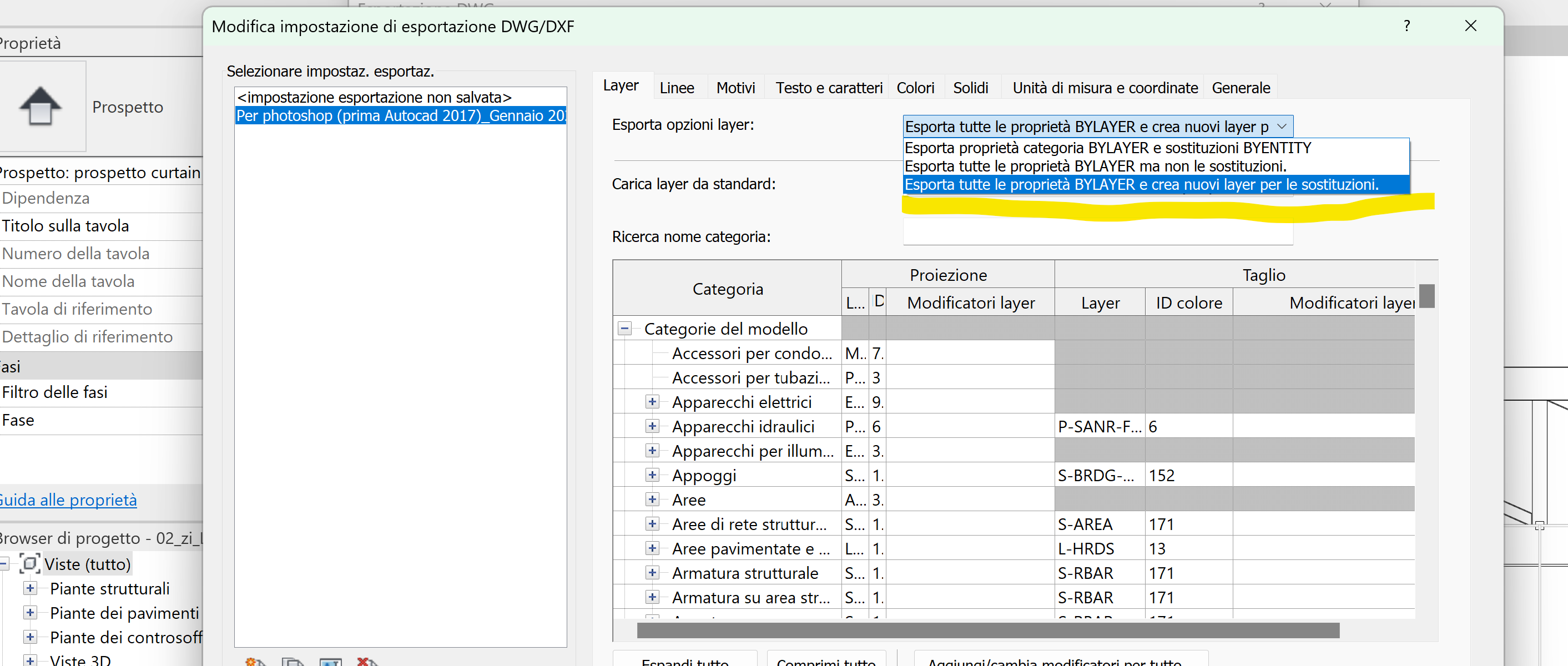The width and height of the screenshot is (1568, 666).
Task: Open the Unità di misura e coordinate tab
Action: point(1104,88)
